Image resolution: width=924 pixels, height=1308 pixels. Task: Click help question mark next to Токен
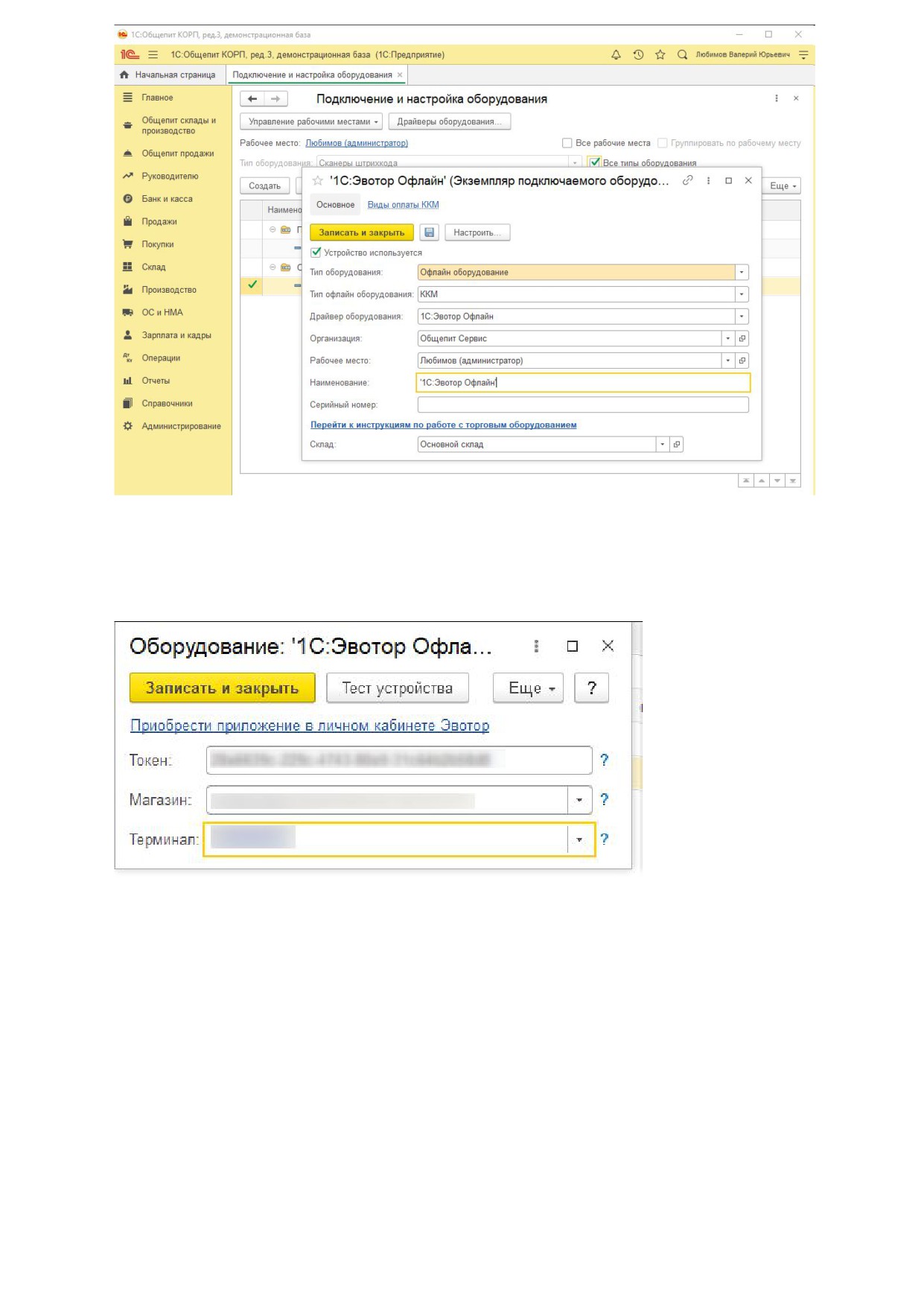[605, 760]
